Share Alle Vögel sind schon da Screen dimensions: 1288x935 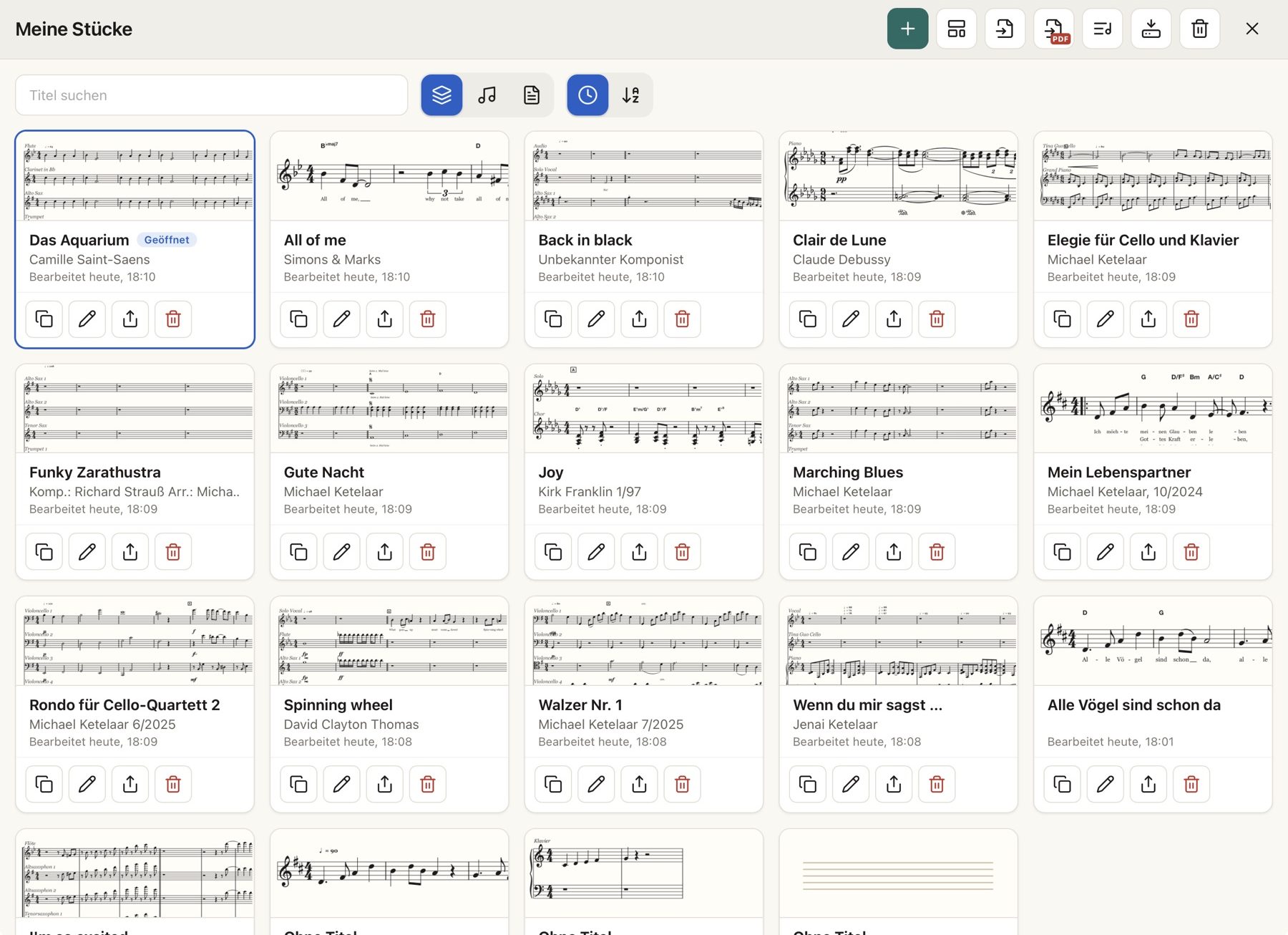[1148, 784]
